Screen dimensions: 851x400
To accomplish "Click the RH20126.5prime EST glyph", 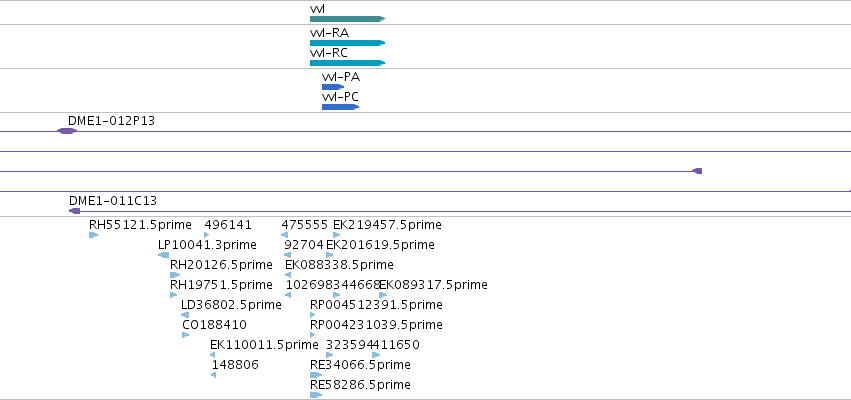I will pos(175,275).
